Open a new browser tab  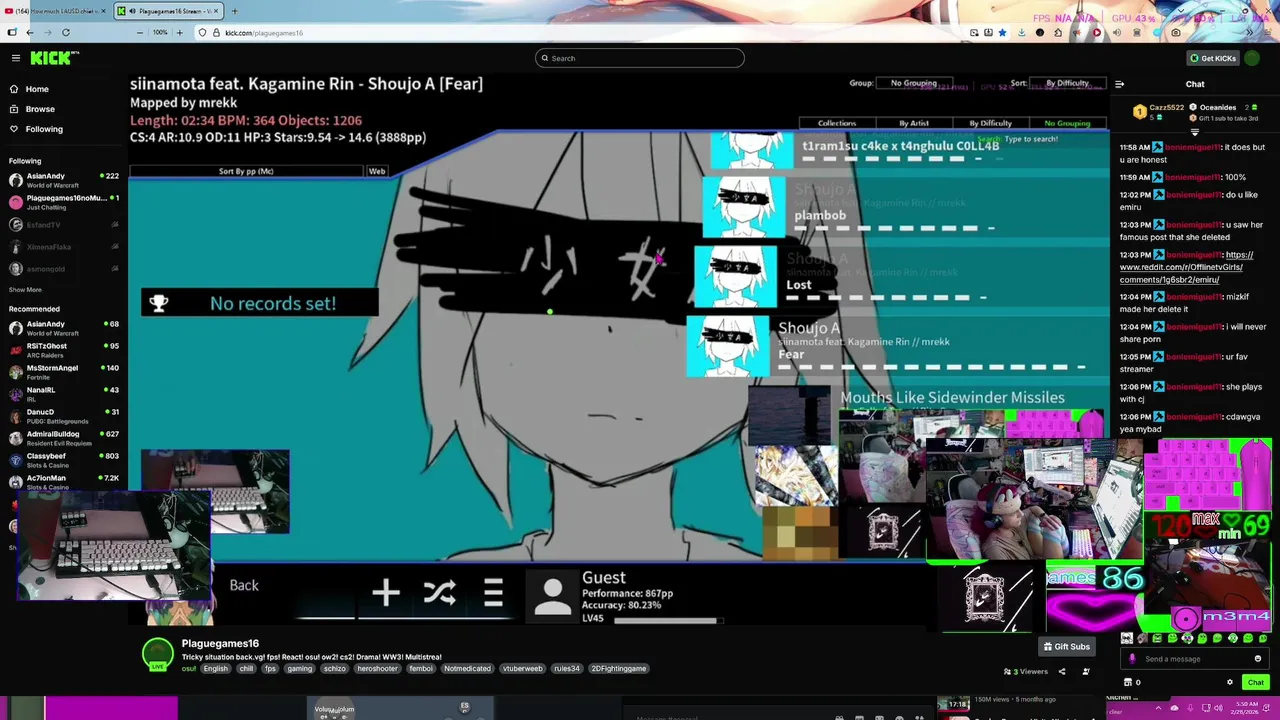point(234,11)
